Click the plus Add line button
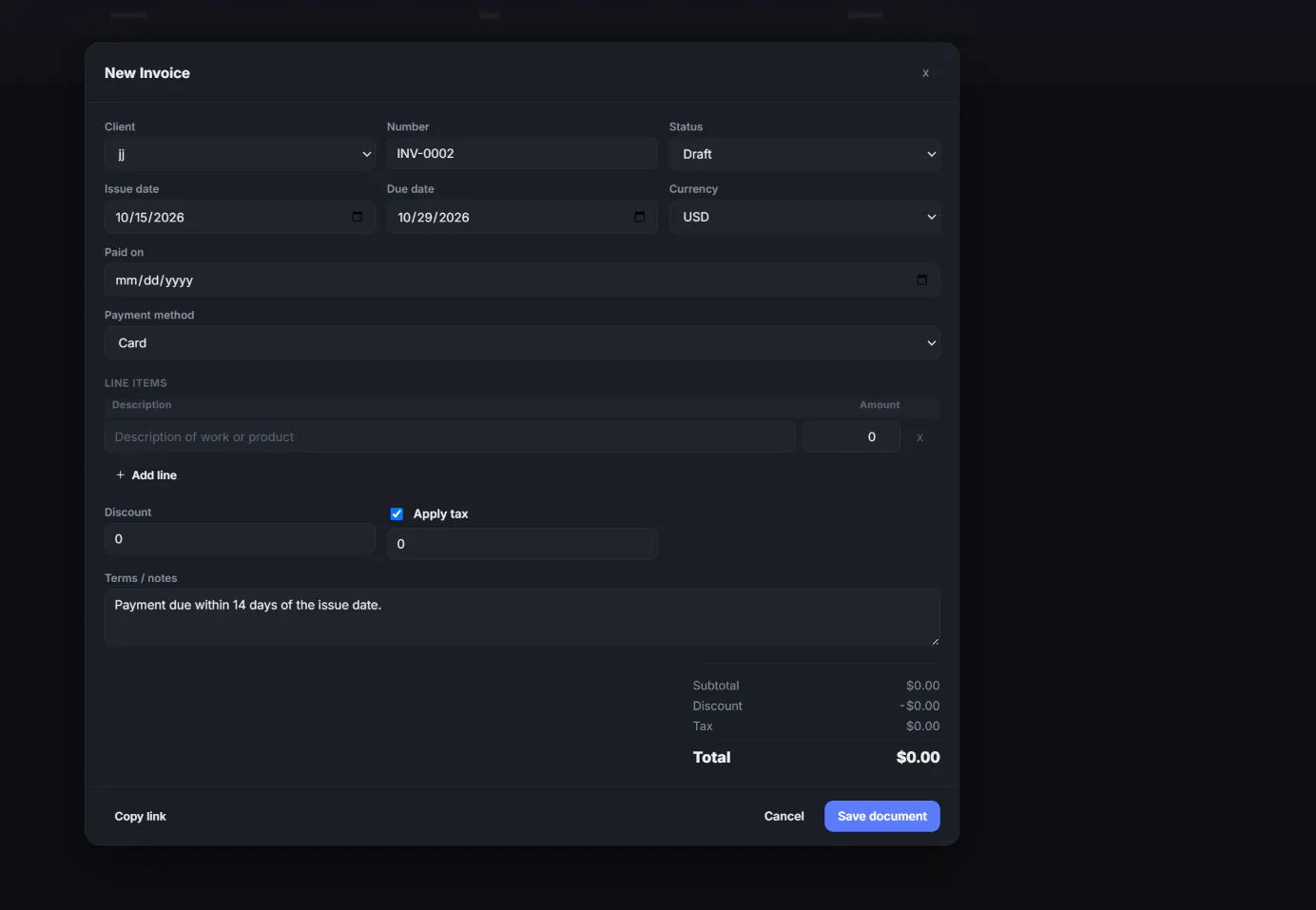The image size is (1316, 910). point(146,475)
